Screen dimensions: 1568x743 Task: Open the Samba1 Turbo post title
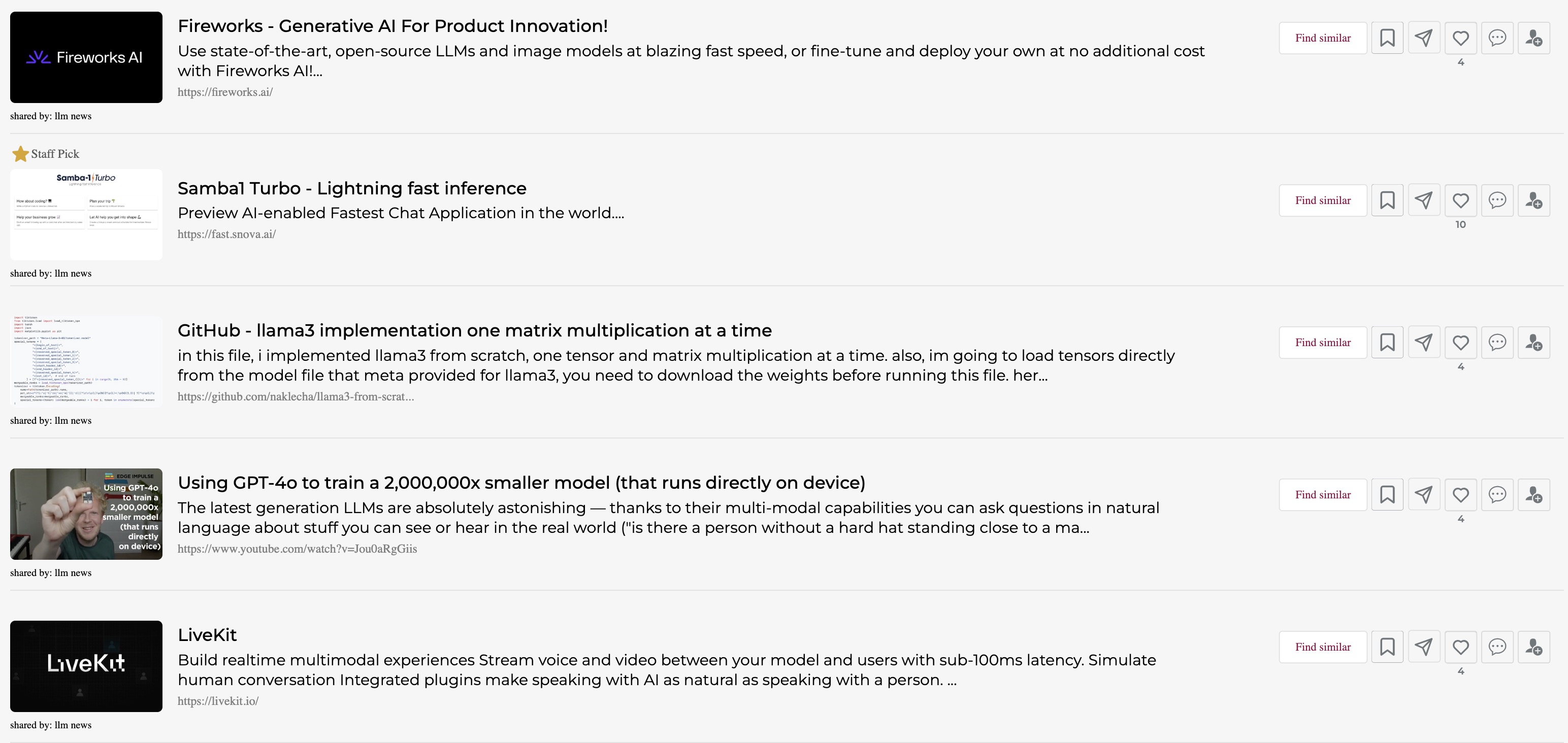(x=352, y=188)
